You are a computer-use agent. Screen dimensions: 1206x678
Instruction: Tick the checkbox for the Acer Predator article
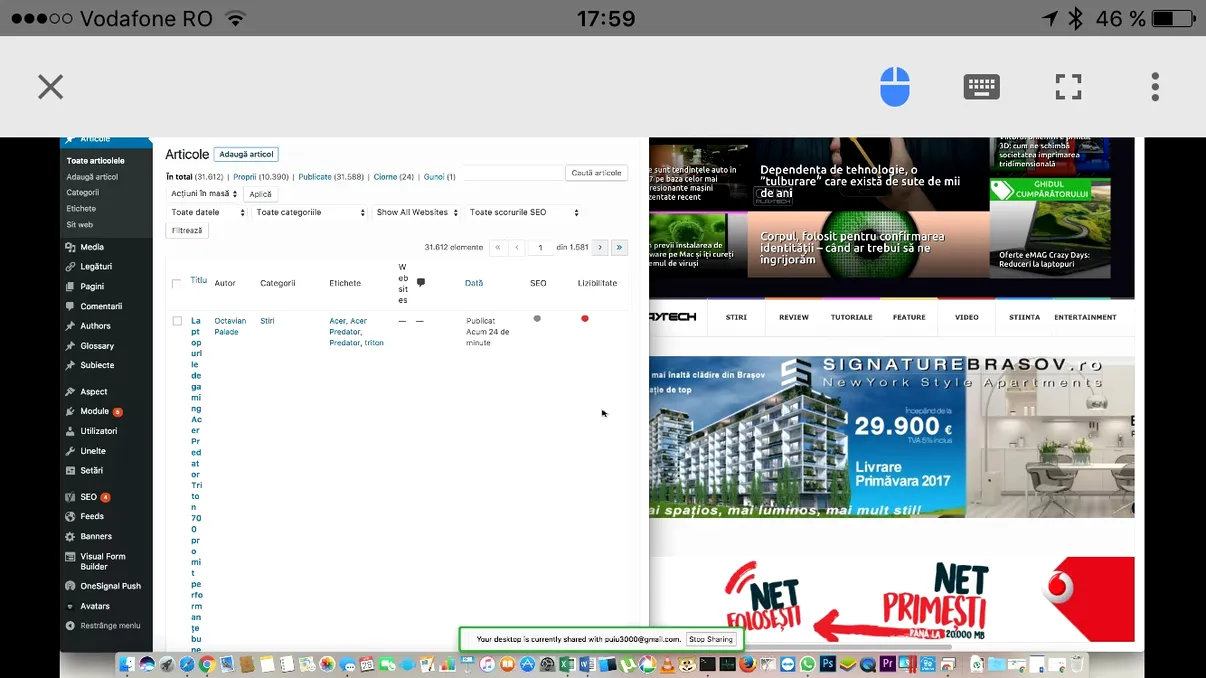[177, 321]
